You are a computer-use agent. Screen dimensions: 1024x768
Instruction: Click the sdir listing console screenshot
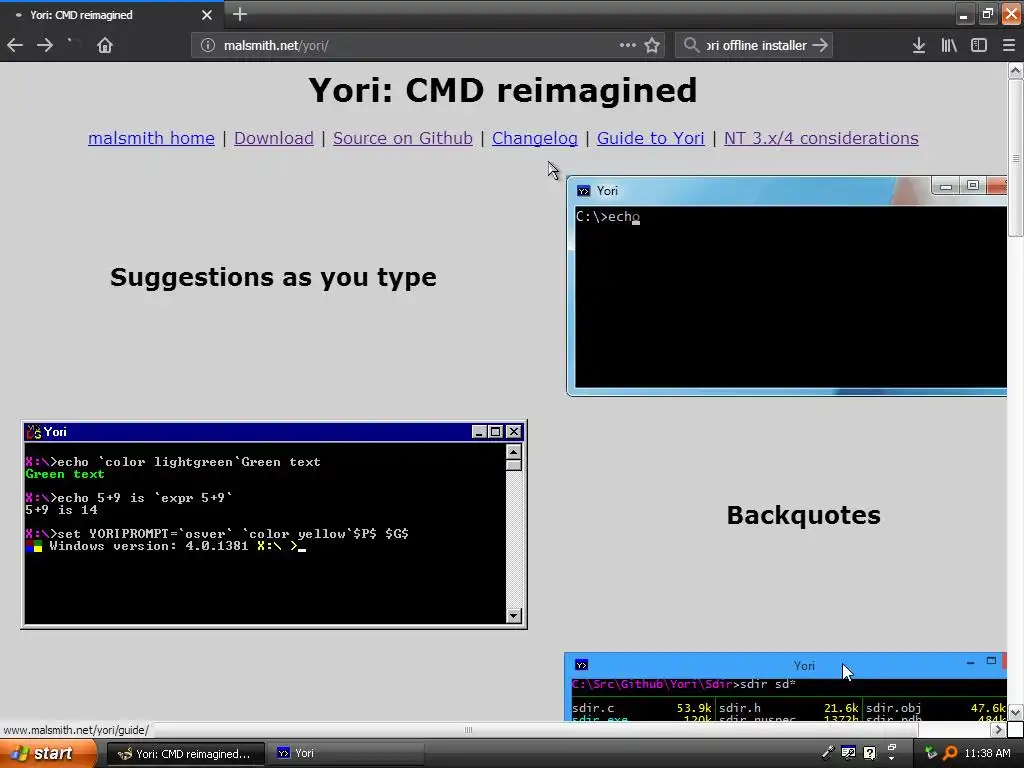point(786,686)
